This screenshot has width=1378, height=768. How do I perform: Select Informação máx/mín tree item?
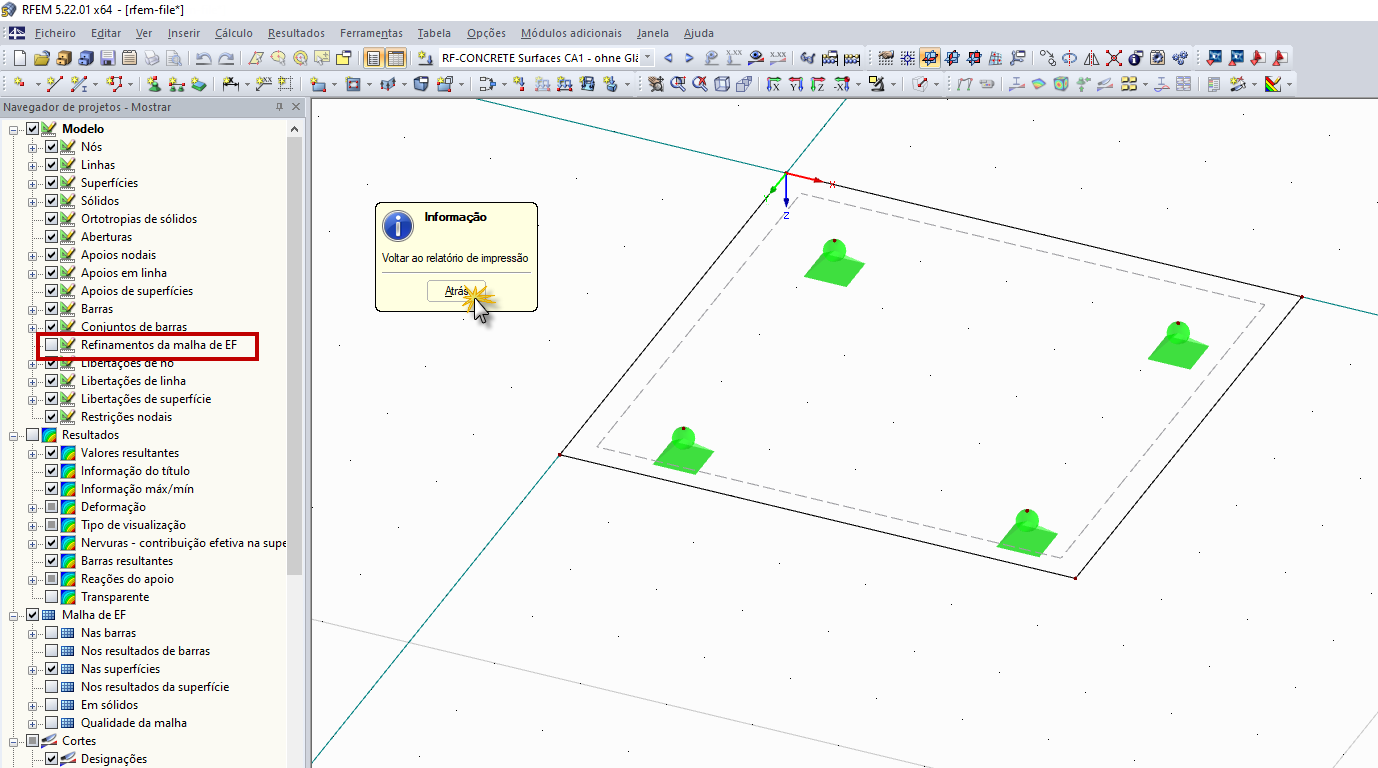tap(137, 489)
